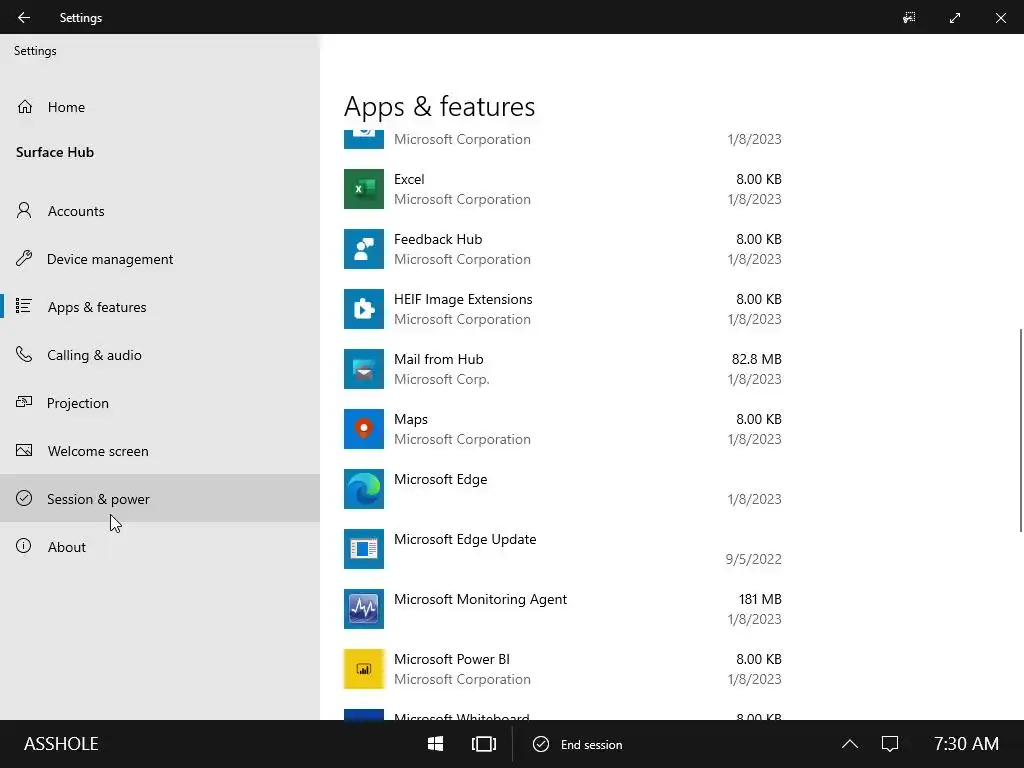Open the About settings page

click(x=160, y=547)
